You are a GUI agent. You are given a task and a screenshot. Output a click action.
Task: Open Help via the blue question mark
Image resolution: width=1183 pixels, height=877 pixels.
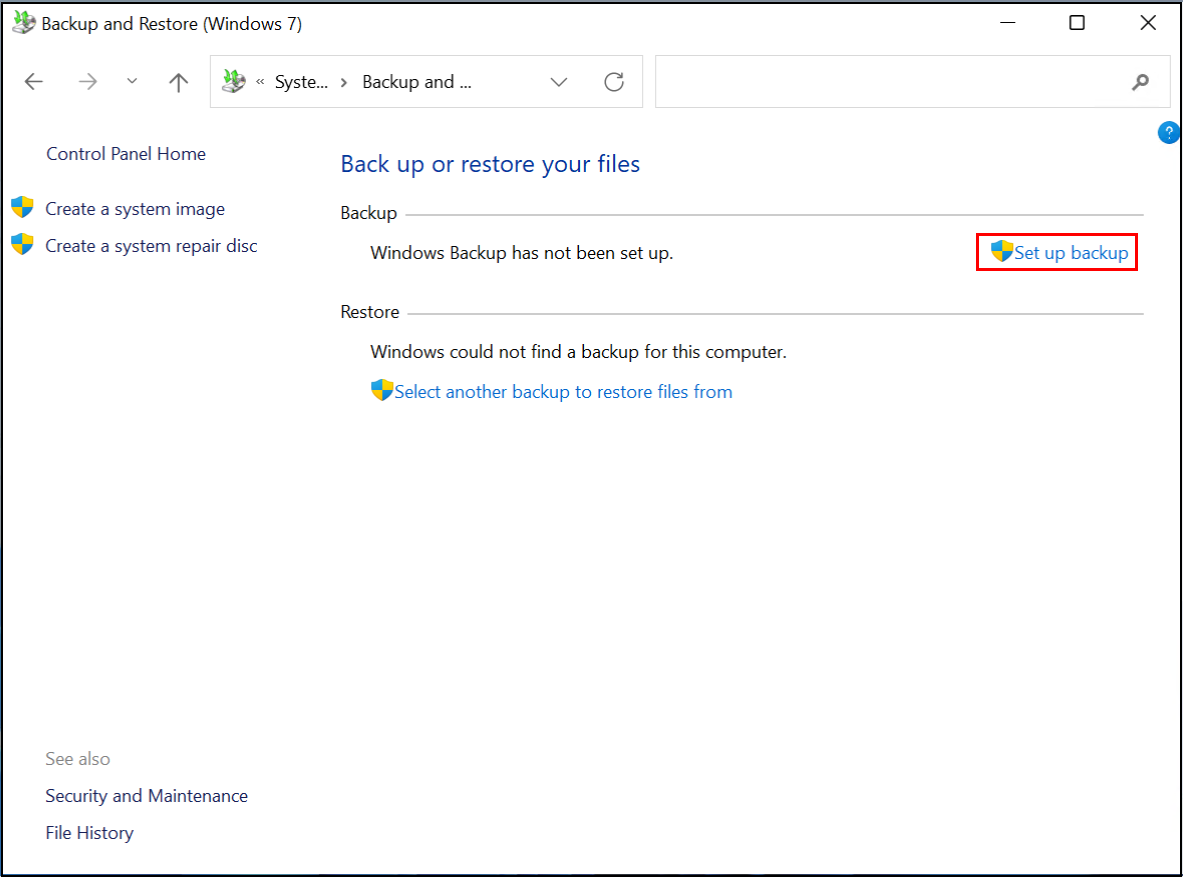(x=1168, y=133)
